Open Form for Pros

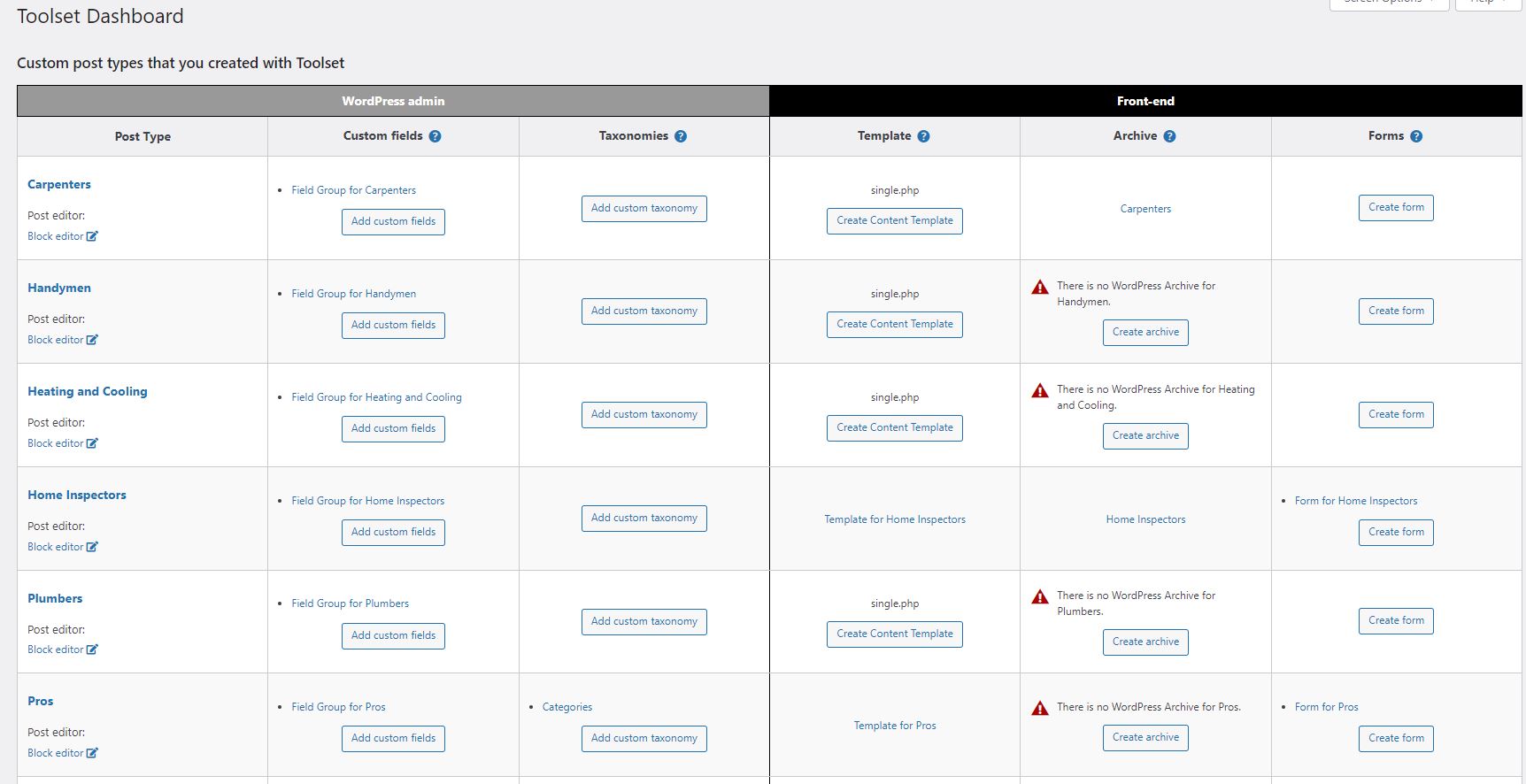coord(1326,707)
